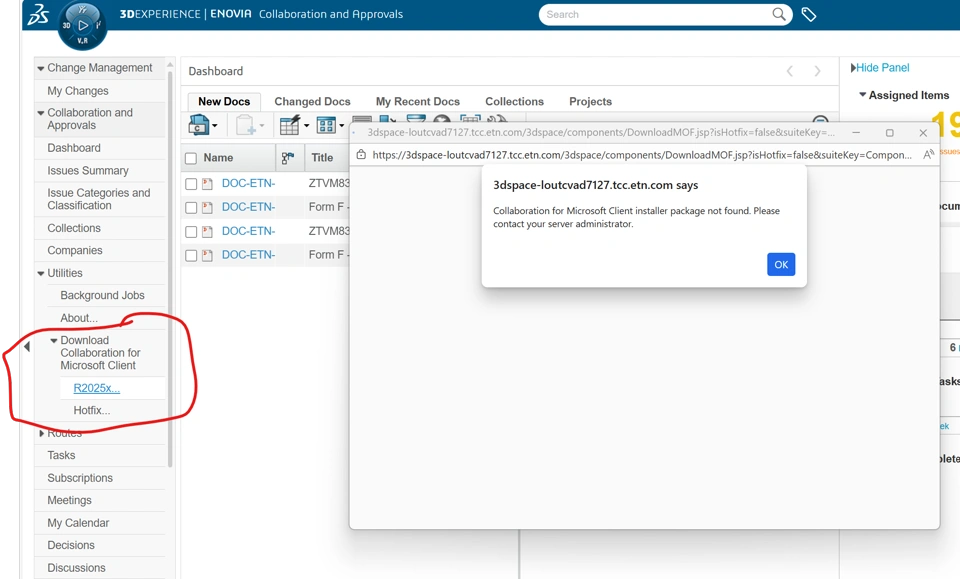Open About... under Utilities
The height and width of the screenshot is (579, 960).
[78, 318]
